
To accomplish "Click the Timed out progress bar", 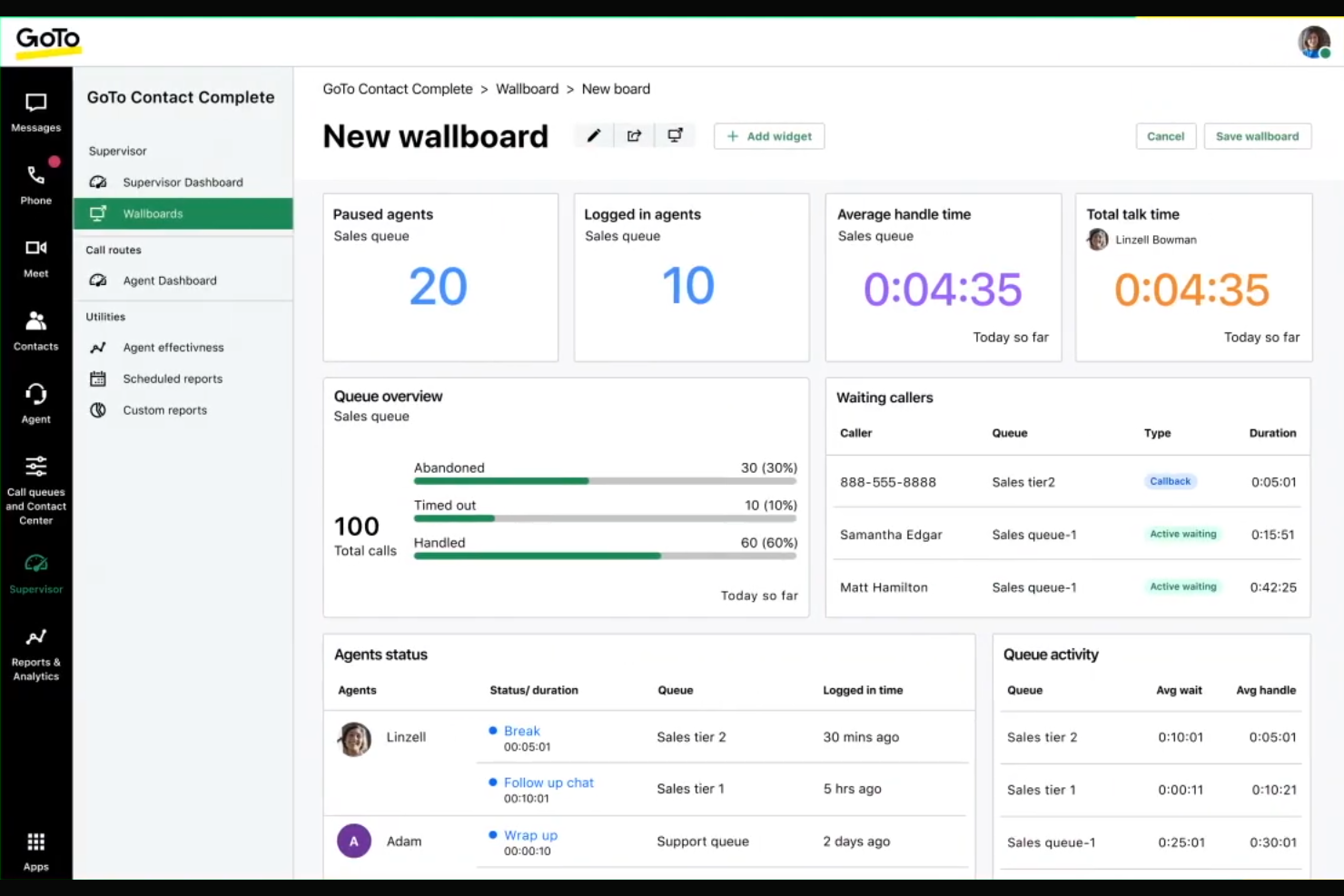I will point(606,518).
